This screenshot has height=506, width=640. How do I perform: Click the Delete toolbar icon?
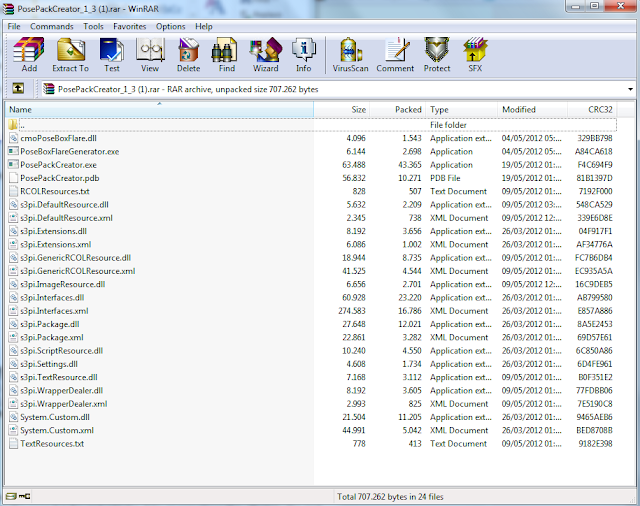click(x=189, y=55)
